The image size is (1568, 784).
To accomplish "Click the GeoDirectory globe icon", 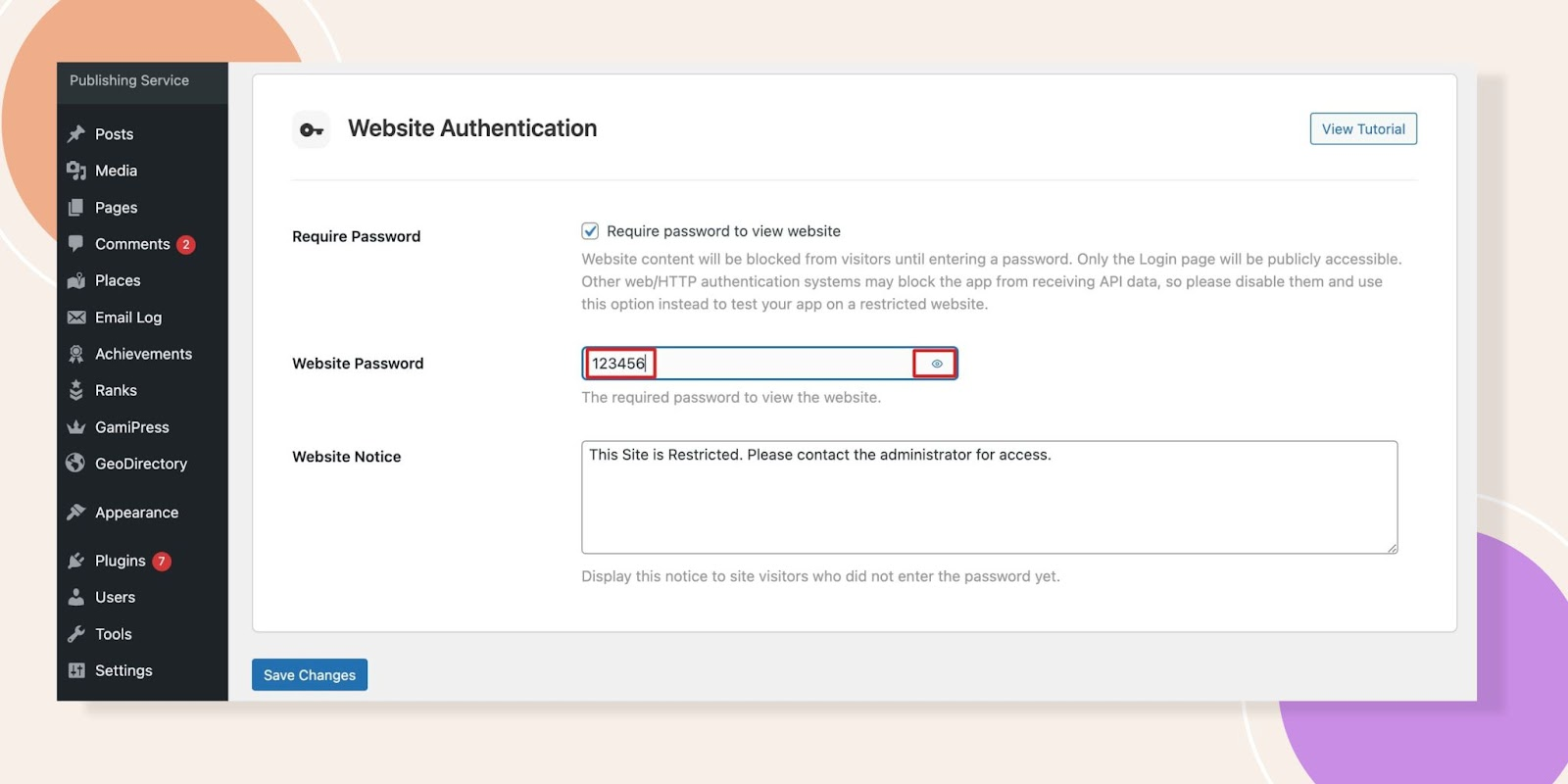I will pyautogui.click(x=76, y=464).
